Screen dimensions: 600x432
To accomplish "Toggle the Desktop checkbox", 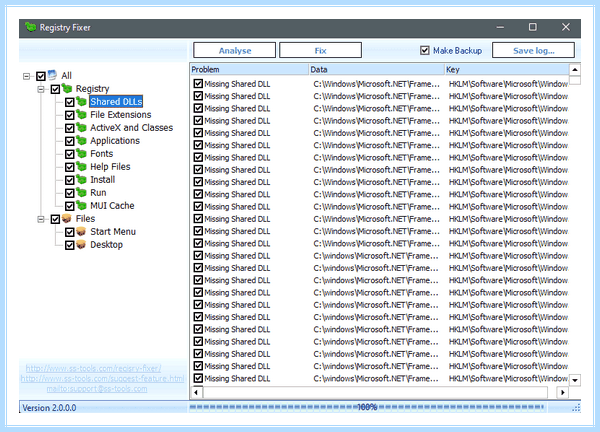I will (69, 245).
